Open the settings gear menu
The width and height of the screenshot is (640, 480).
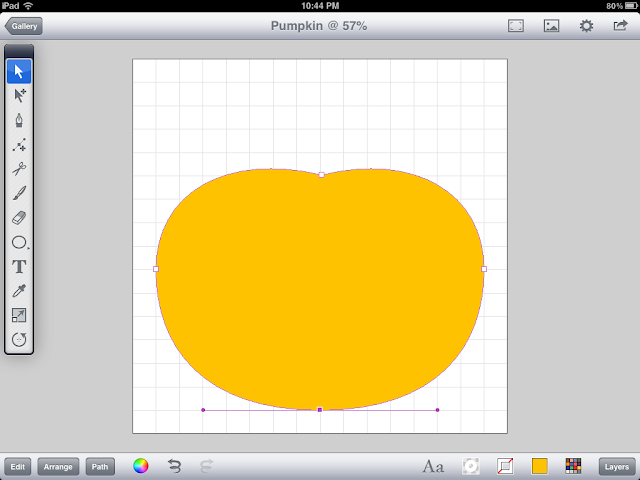tap(587, 26)
